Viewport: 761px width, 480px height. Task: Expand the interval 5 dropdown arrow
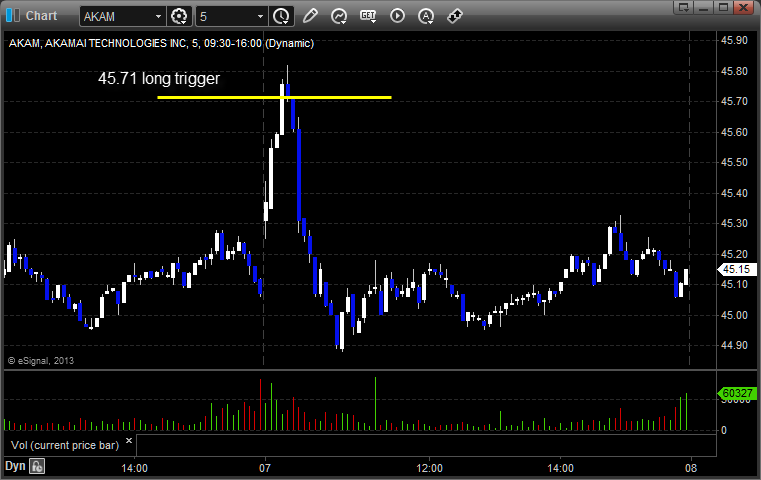click(260, 17)
